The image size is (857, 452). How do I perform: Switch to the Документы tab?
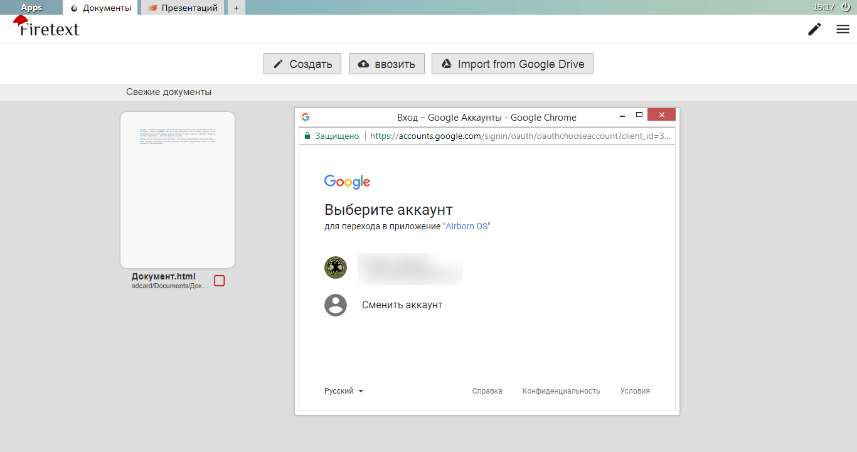(101, 8)
